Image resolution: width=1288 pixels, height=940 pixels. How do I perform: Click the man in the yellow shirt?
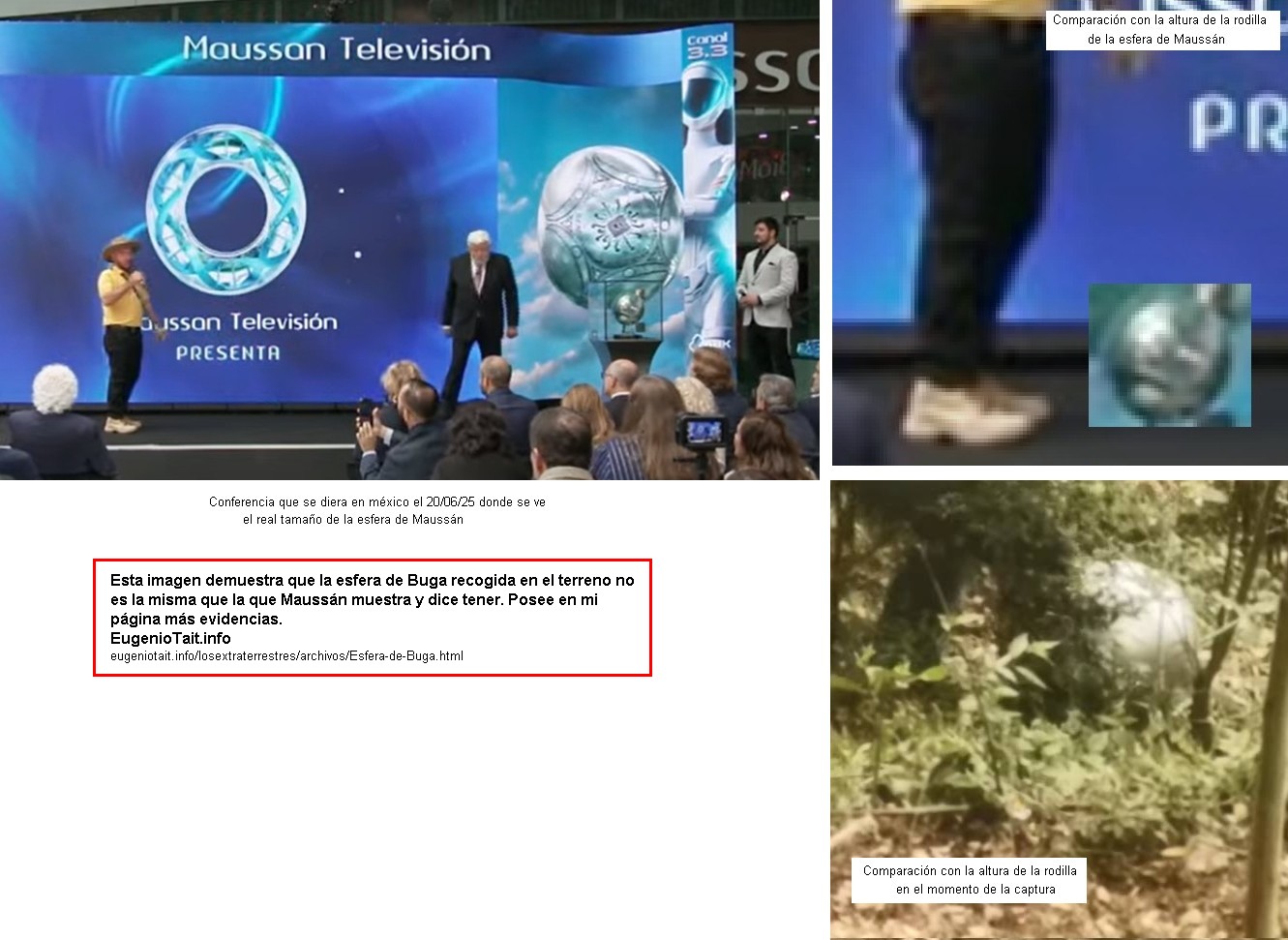tap(124, 333)
